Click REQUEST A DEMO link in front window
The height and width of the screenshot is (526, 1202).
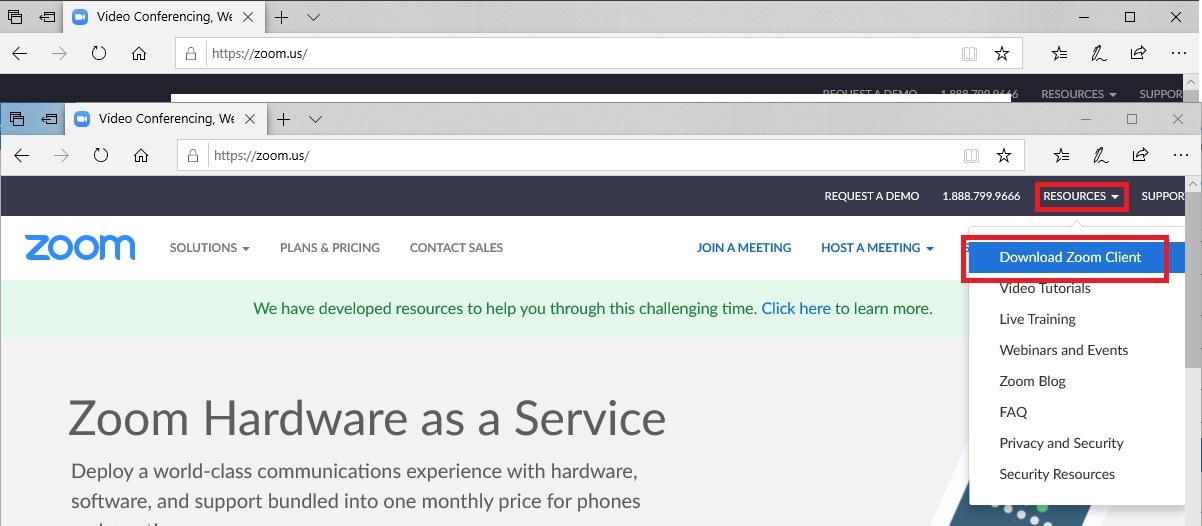pos(871,196)
